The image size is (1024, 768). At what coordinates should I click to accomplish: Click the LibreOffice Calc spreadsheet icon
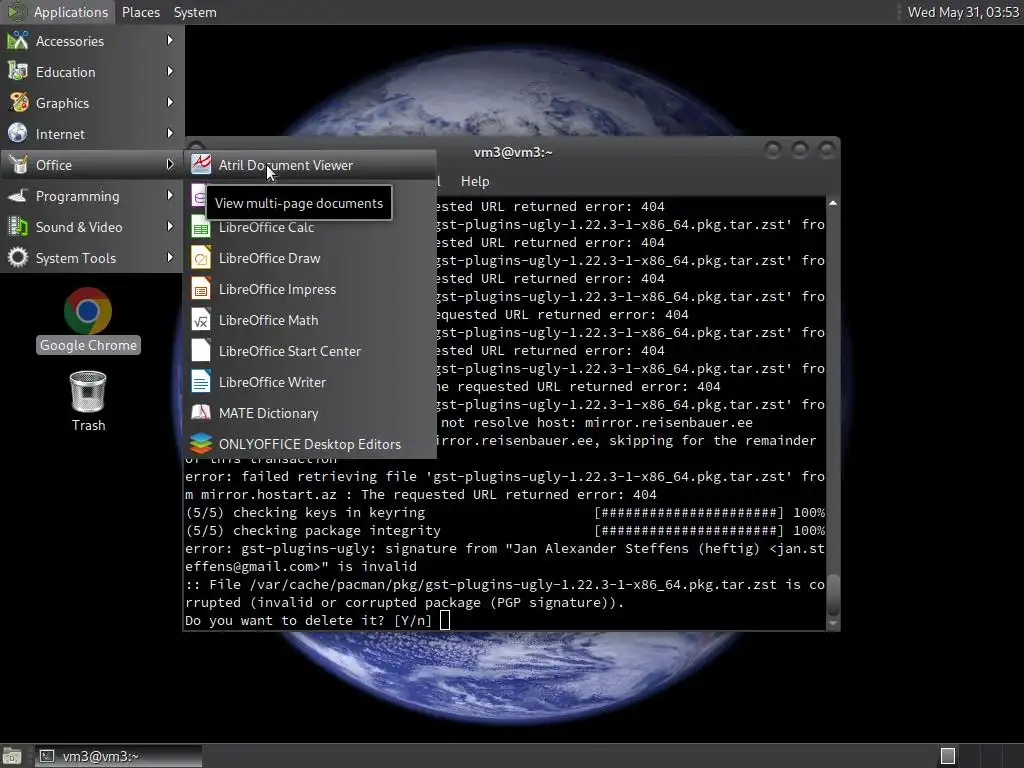[x=200, y=227]
